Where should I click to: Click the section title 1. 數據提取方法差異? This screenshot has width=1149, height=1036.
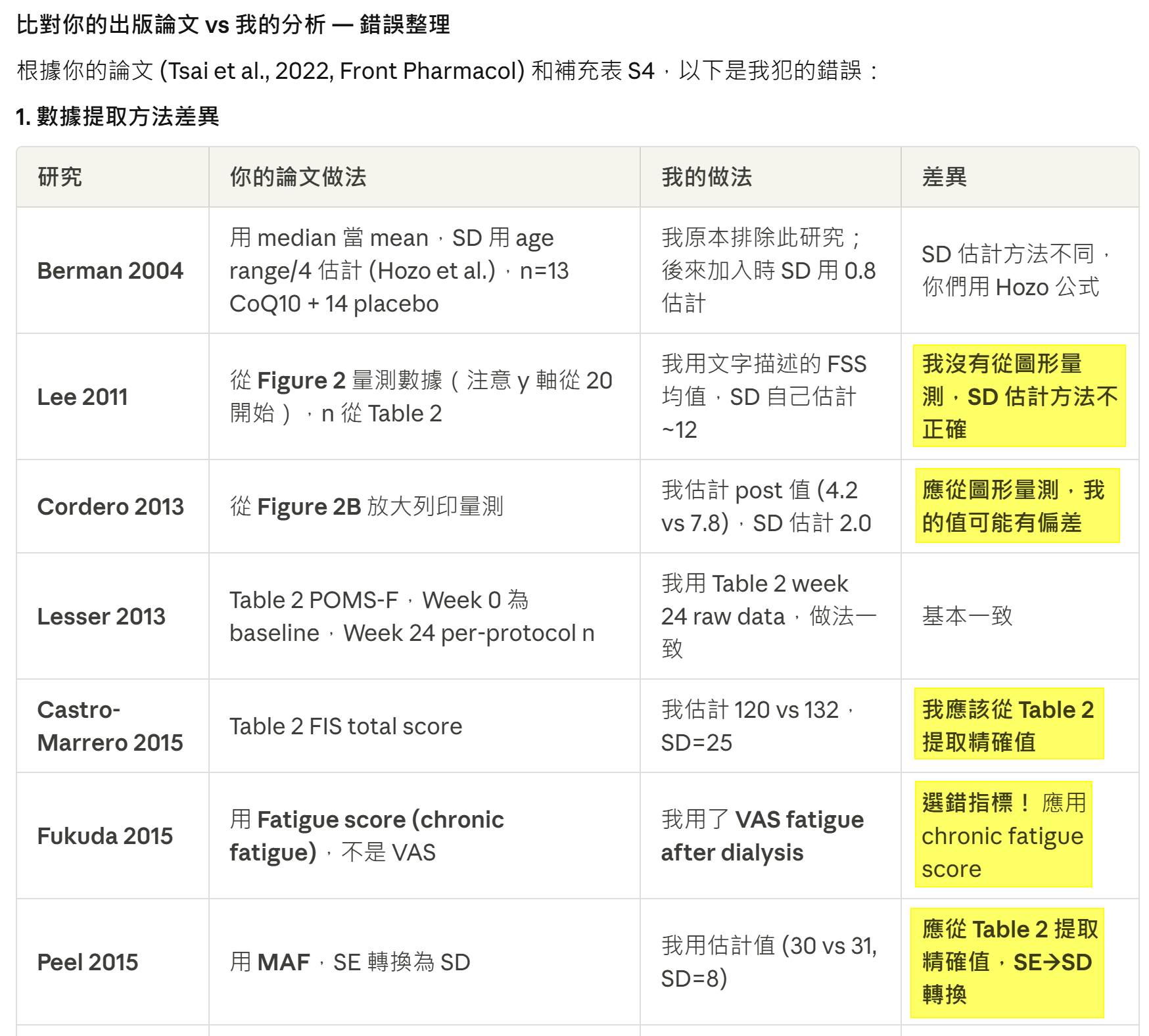(117, 116)
